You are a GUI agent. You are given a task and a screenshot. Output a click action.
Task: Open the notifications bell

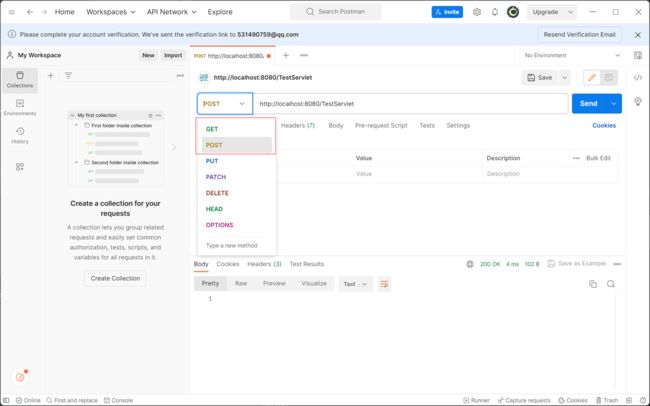click(x=495, y=12)
